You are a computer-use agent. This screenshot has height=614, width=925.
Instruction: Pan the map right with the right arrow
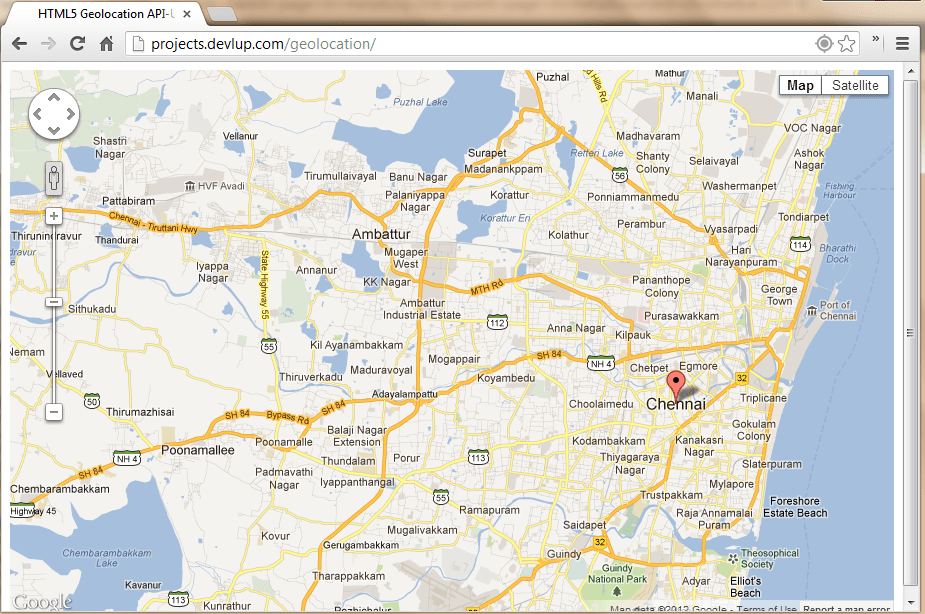coord(70,114)
